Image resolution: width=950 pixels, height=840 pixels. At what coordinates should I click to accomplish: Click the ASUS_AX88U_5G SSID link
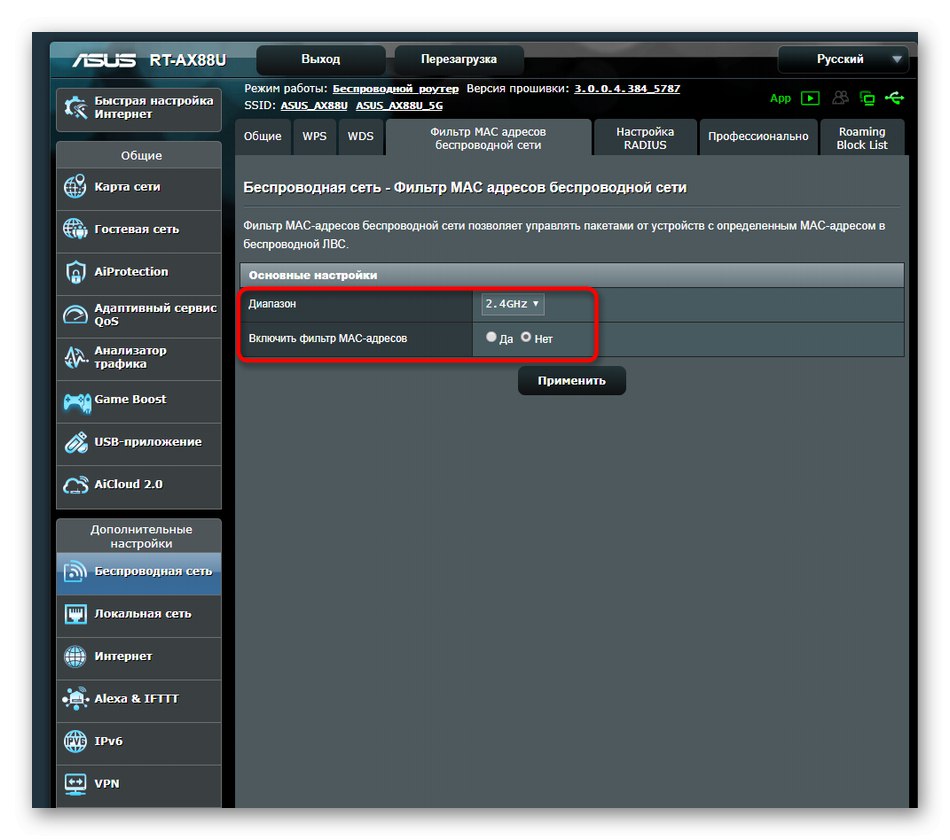tap(399, 105)
